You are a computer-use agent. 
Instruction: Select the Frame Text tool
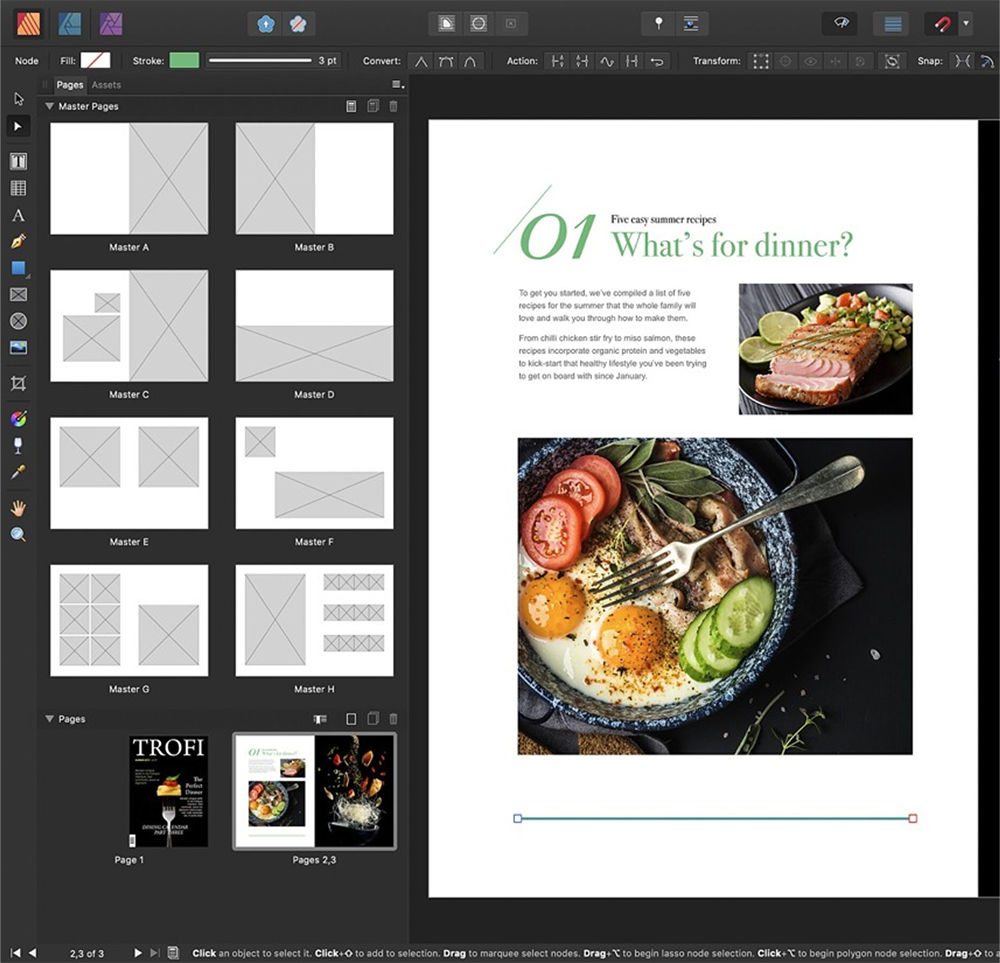[x=18, y=161]
